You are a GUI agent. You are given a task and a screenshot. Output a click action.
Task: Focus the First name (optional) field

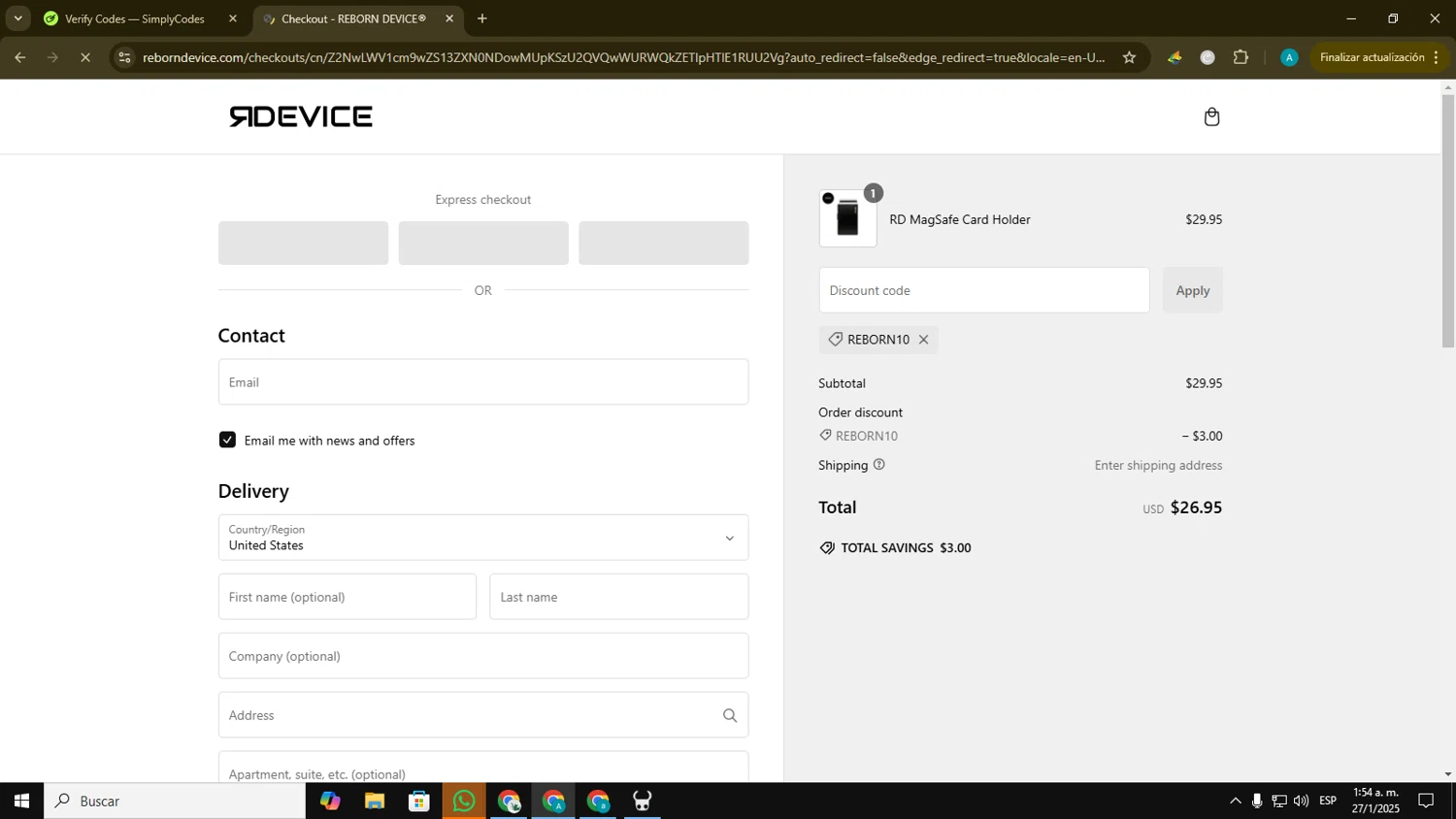[x=347, y=597]
